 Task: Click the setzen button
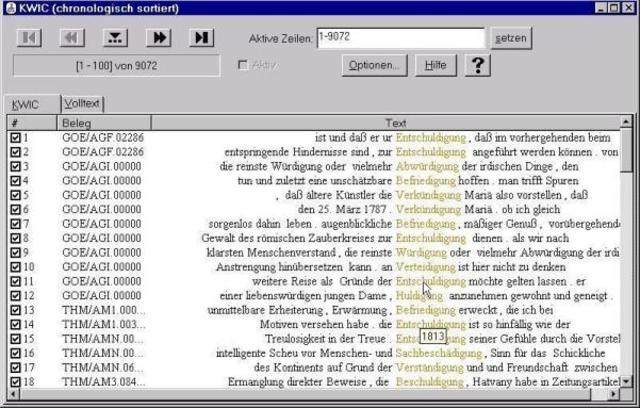[x=511, y=38]
